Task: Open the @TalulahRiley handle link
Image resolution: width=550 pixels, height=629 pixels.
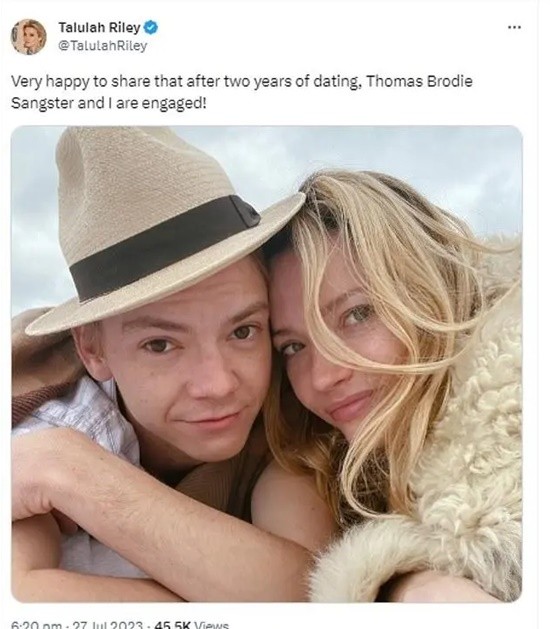Action: pos(103,46)
